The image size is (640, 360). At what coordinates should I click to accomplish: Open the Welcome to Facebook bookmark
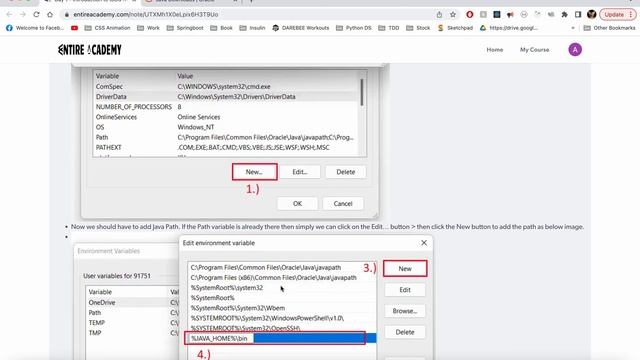[x=35, y=28]
